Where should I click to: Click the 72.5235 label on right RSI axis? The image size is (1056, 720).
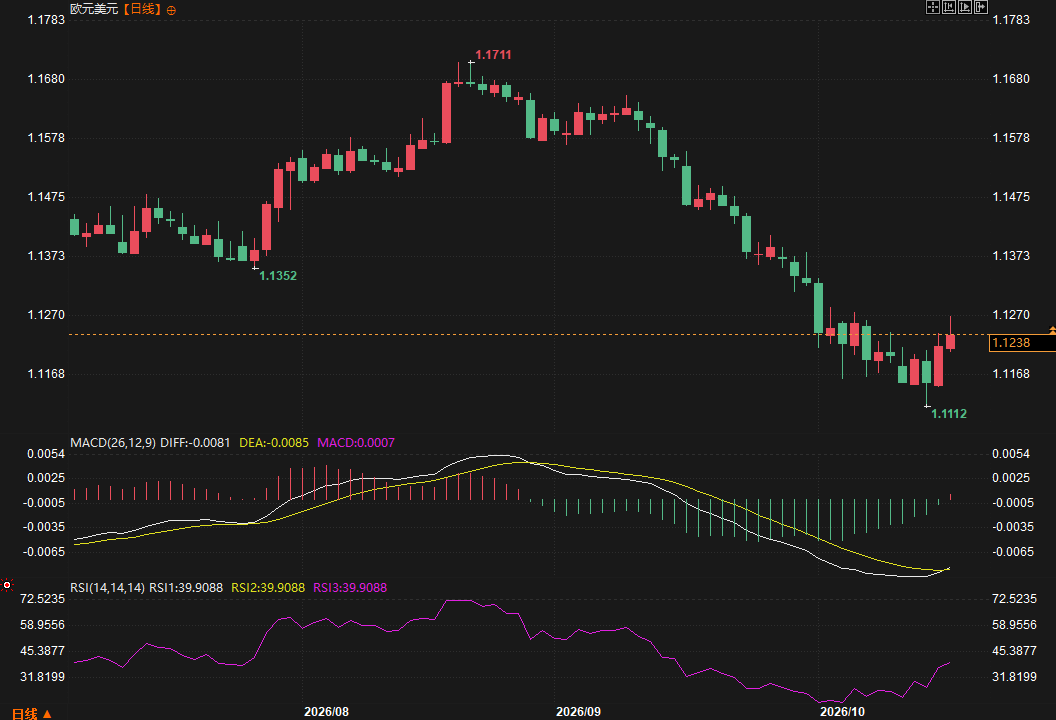click(1014, 599)
